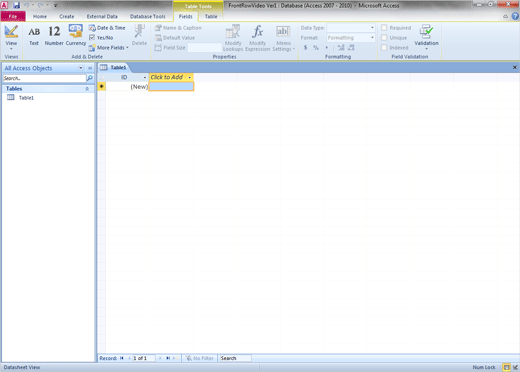Click Undo in Quick Access Toolbar
This screenshot has width=520, height=372.
27,5
